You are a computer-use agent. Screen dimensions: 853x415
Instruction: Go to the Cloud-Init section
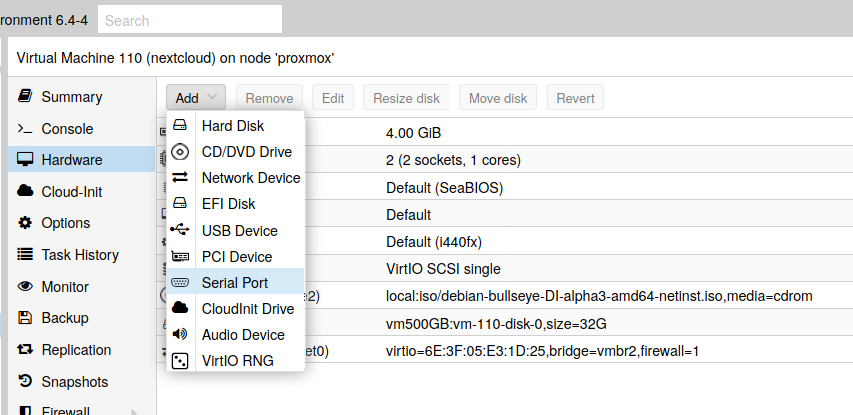click(71, 192)
